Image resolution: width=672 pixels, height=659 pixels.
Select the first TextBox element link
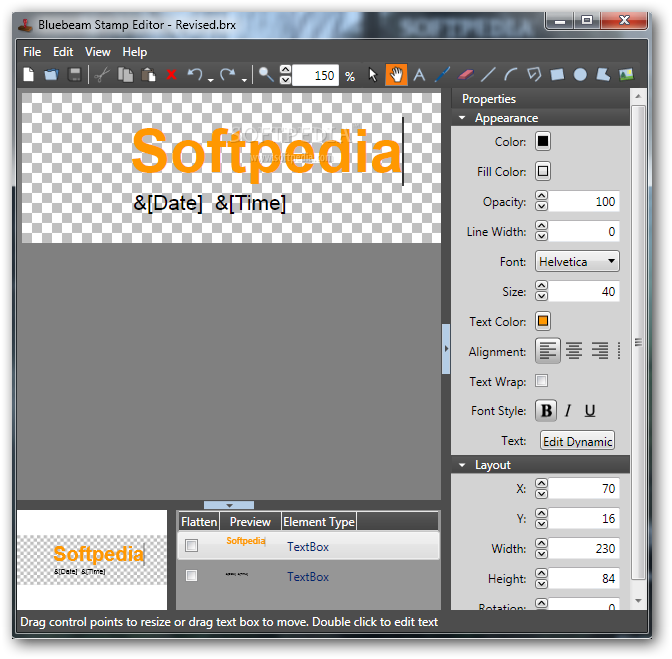click(x=308, y=547)
